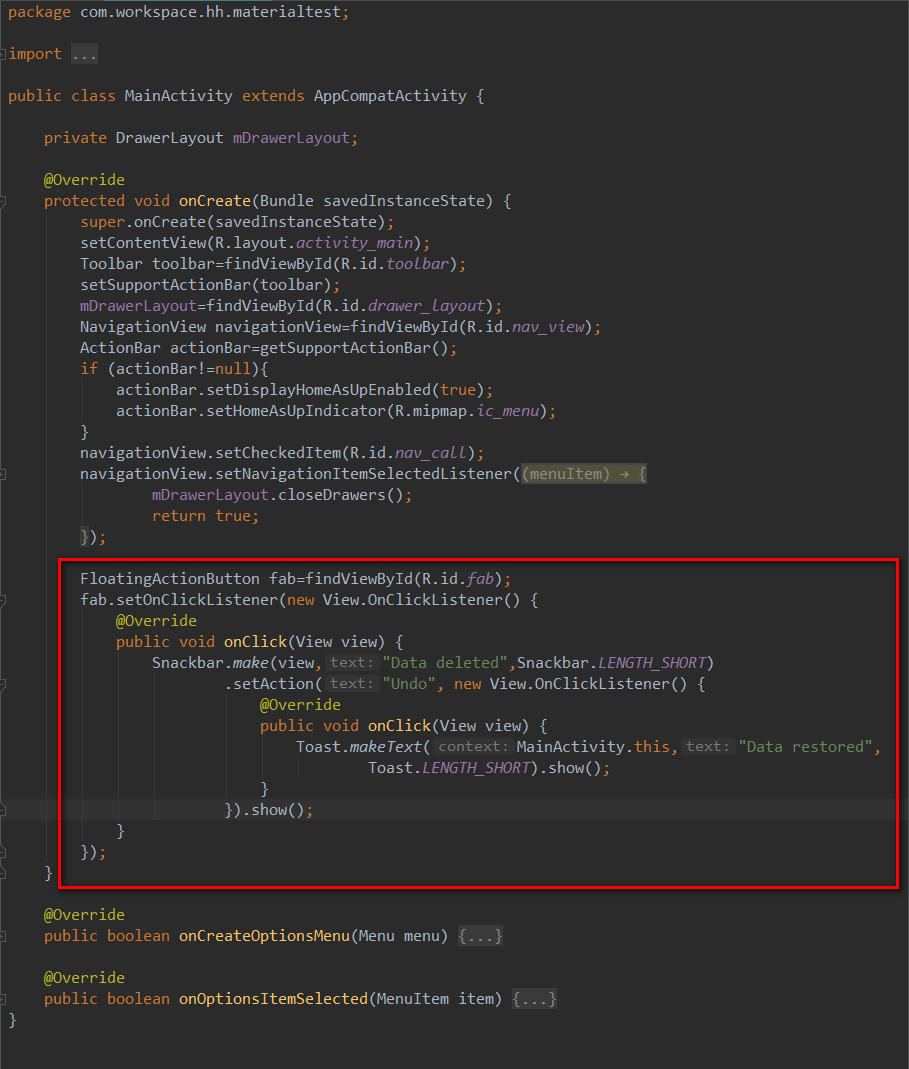Click 'onCreate' in the protected void declaration

[x=215, y=201]
